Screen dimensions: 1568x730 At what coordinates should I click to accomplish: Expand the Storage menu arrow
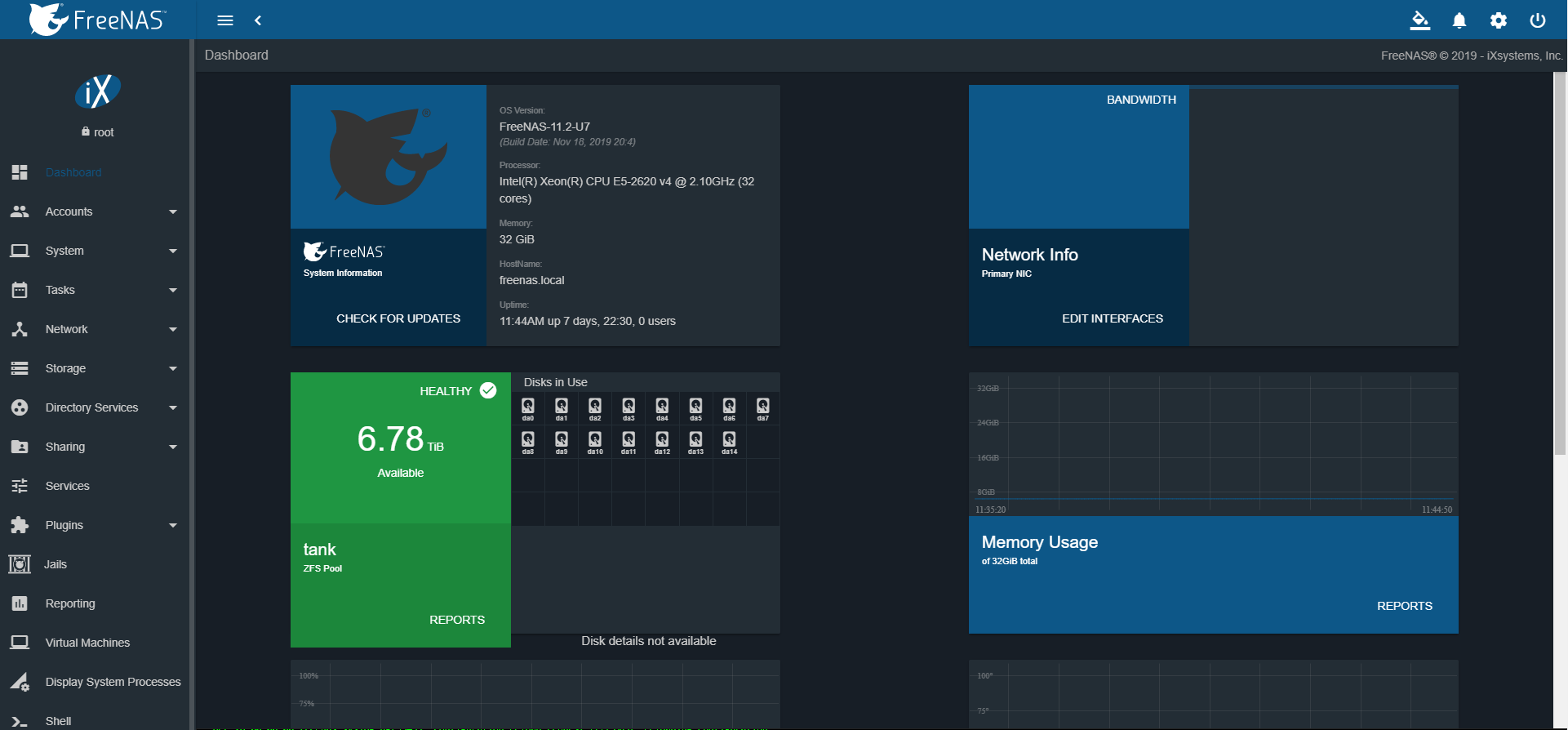(x=173, y=368)
